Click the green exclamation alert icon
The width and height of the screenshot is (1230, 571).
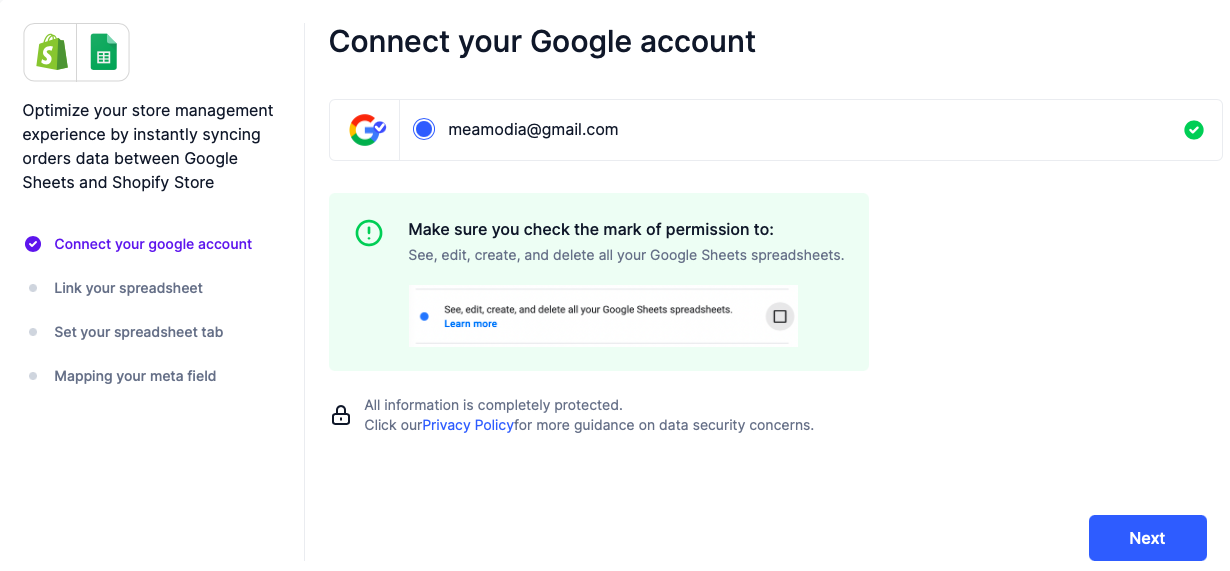(x=369, y=233)
